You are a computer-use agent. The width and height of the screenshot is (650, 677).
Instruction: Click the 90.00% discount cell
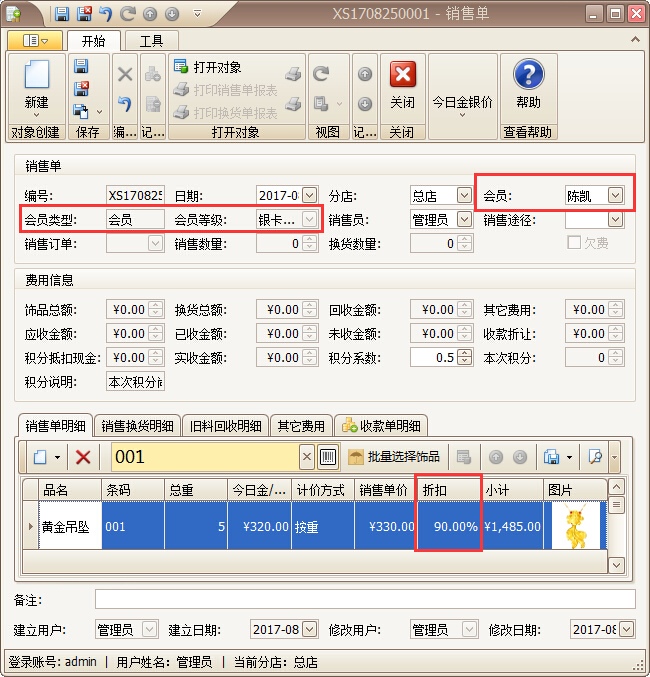point(448,526)
